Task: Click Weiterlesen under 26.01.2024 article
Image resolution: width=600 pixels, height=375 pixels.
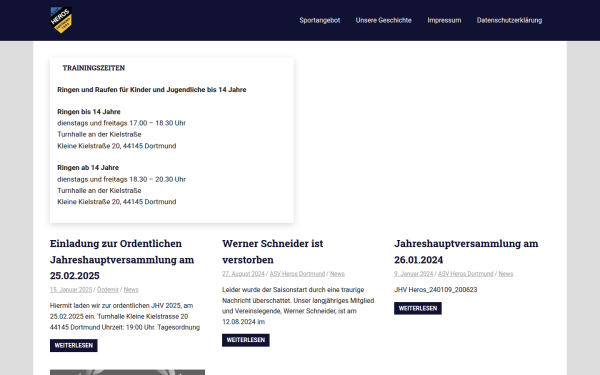Action: (418, 308)
